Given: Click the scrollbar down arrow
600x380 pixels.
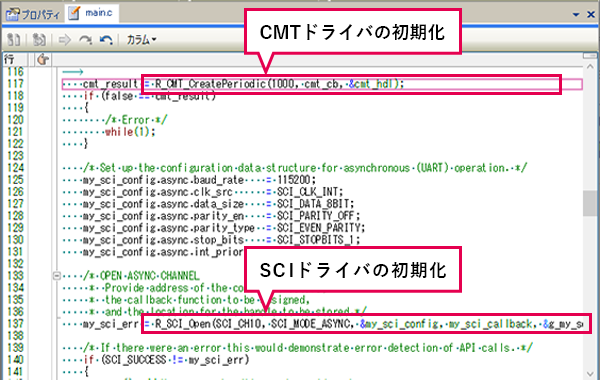Looking at the screenshot, I should click(590, 373).
